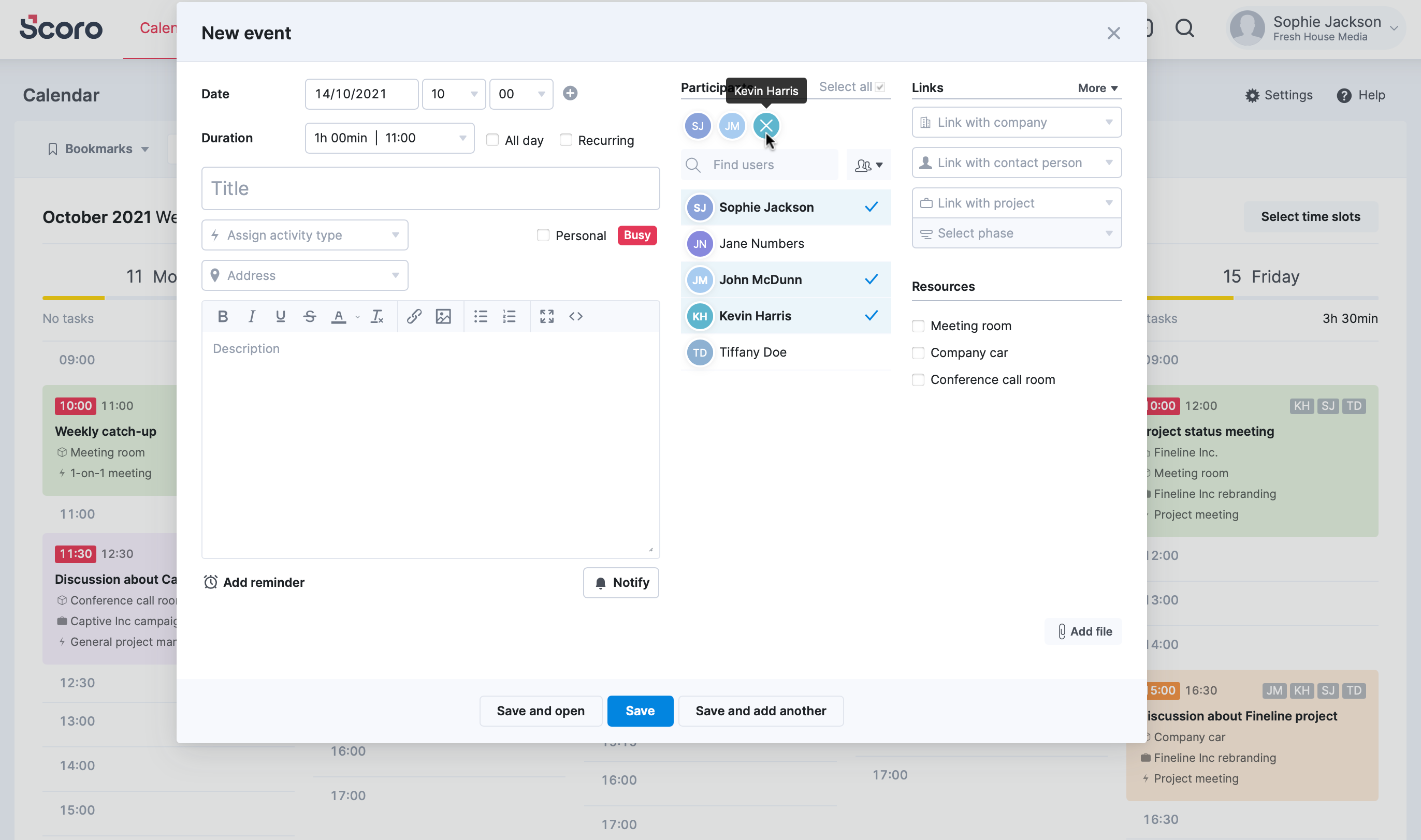1421x840 pixels.
Task: Open the Bookmarks menu
Action: click(98, 149)
